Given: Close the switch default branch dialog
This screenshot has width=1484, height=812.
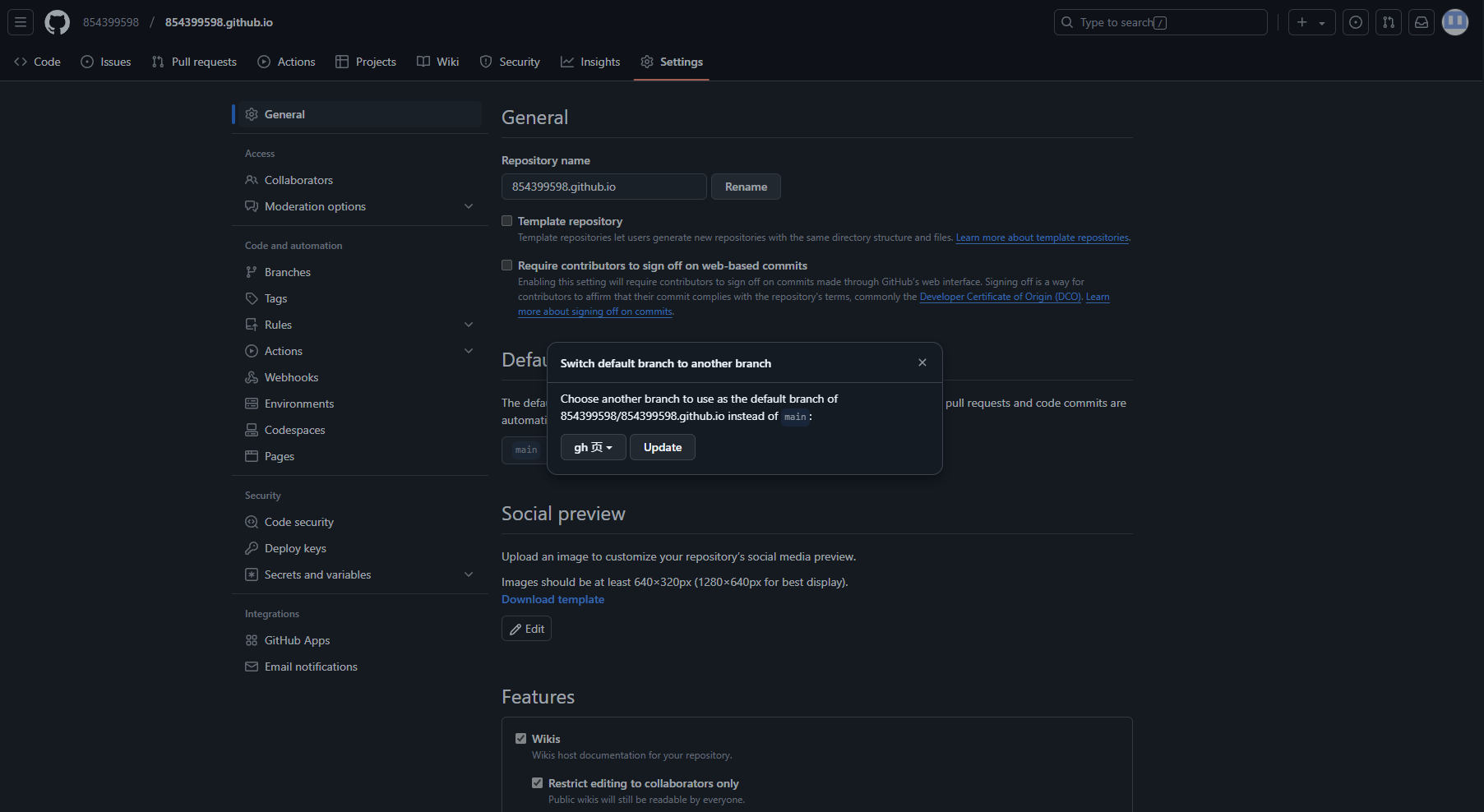Looking at the screenshot, I should 922,362.
